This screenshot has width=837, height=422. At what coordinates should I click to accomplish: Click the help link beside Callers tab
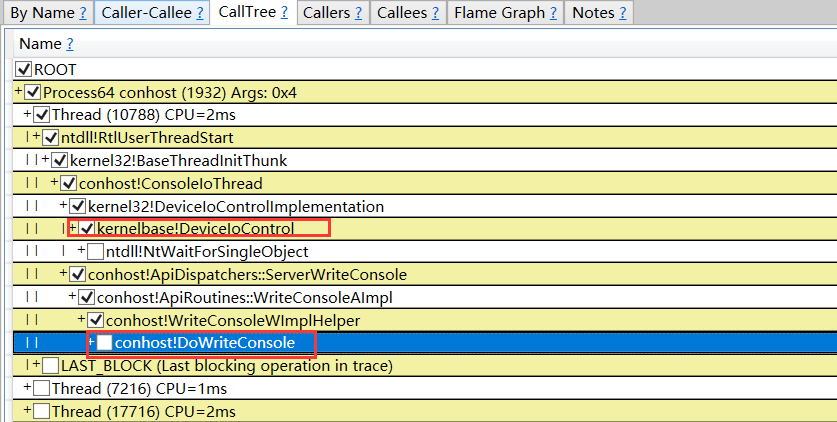tap(357, 13)
